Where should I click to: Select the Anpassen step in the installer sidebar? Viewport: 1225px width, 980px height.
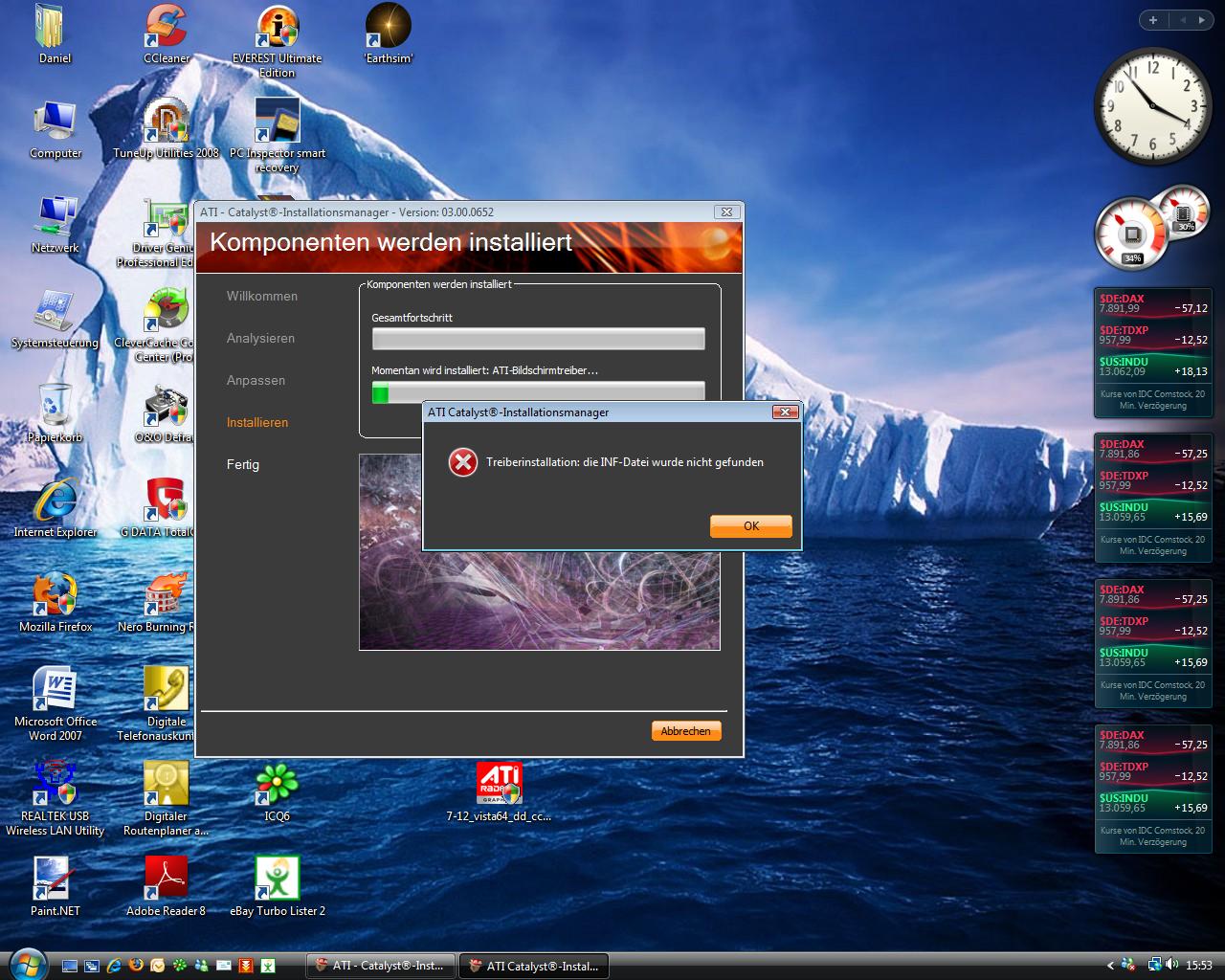256,380
